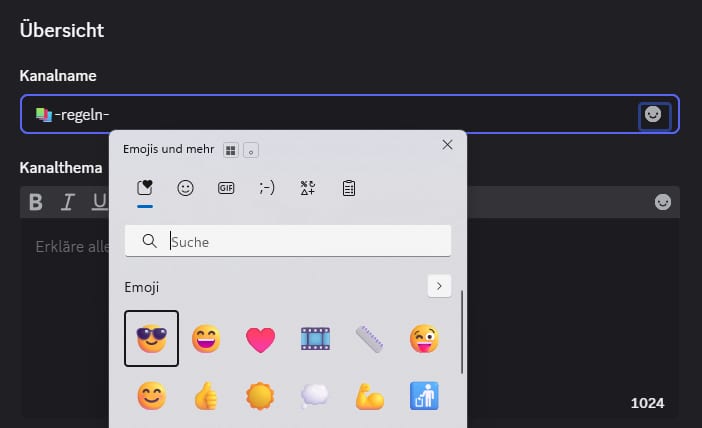Viewport: 702px width, 428px height.
Task: Switch to the GIF tab
Action: tap(226, 188)
